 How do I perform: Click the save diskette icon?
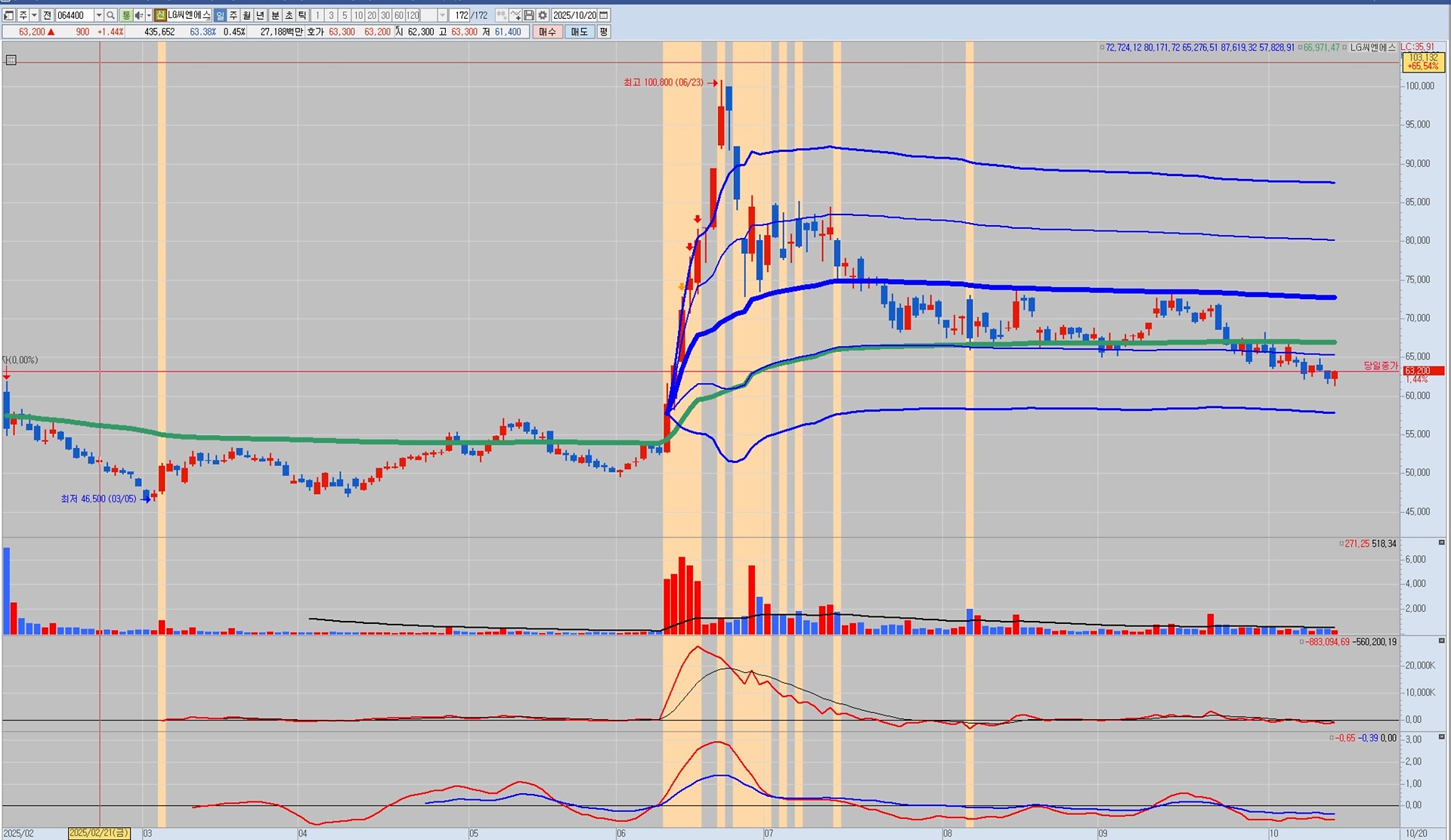(529, 15)
